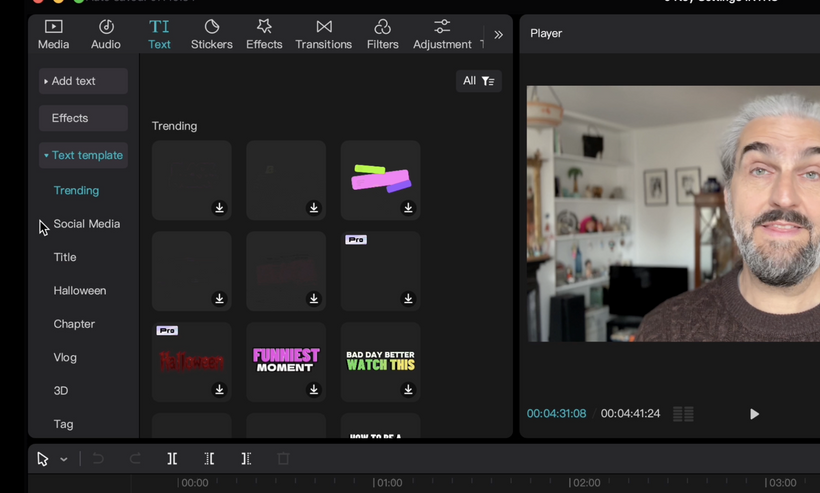Image resolution: width=820 pixels, height=493 pixels.
Task: Show more tabs with the double chevron
Action: point(498,34)
